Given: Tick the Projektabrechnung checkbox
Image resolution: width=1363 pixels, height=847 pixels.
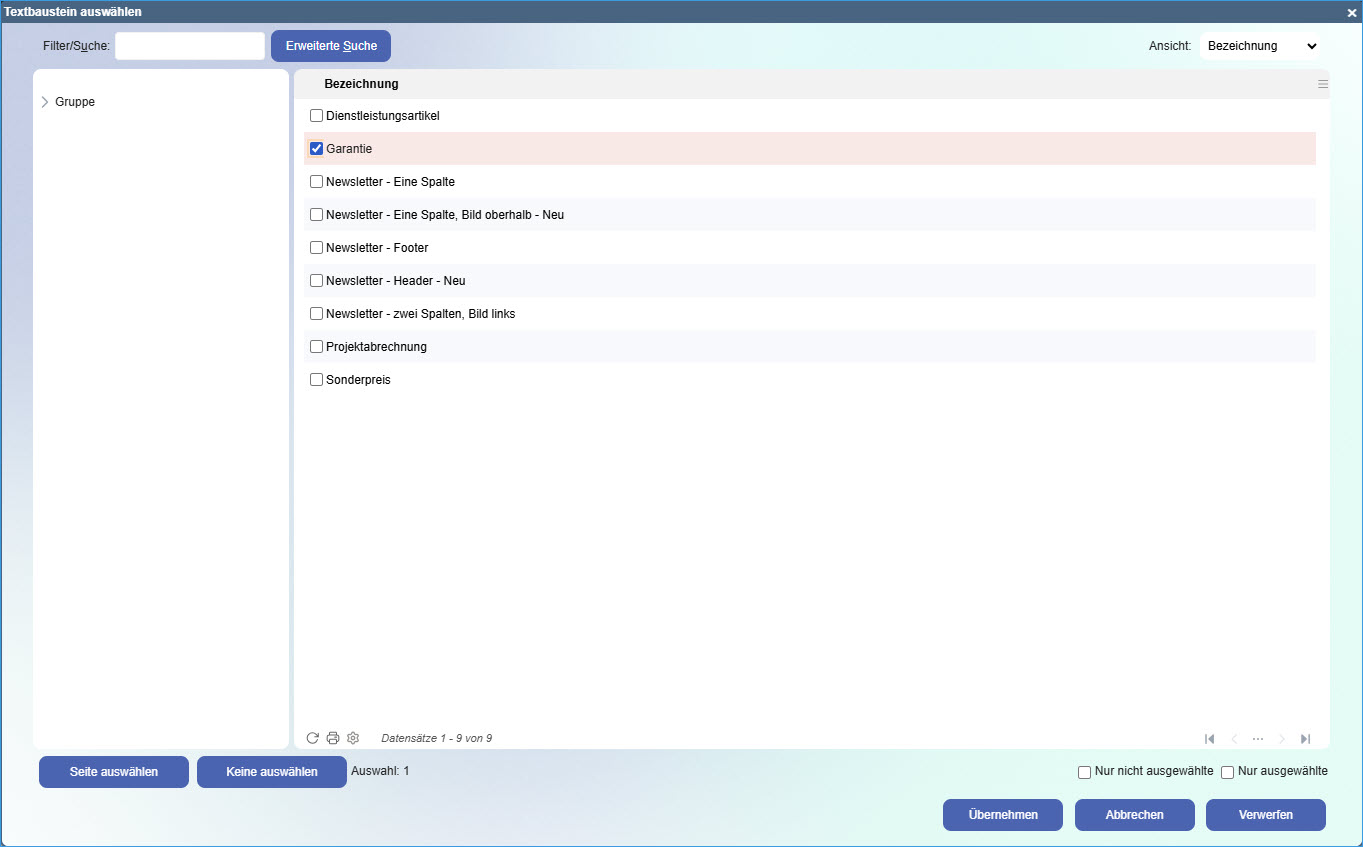Looking at the screenshot, I should coord(317,347).
